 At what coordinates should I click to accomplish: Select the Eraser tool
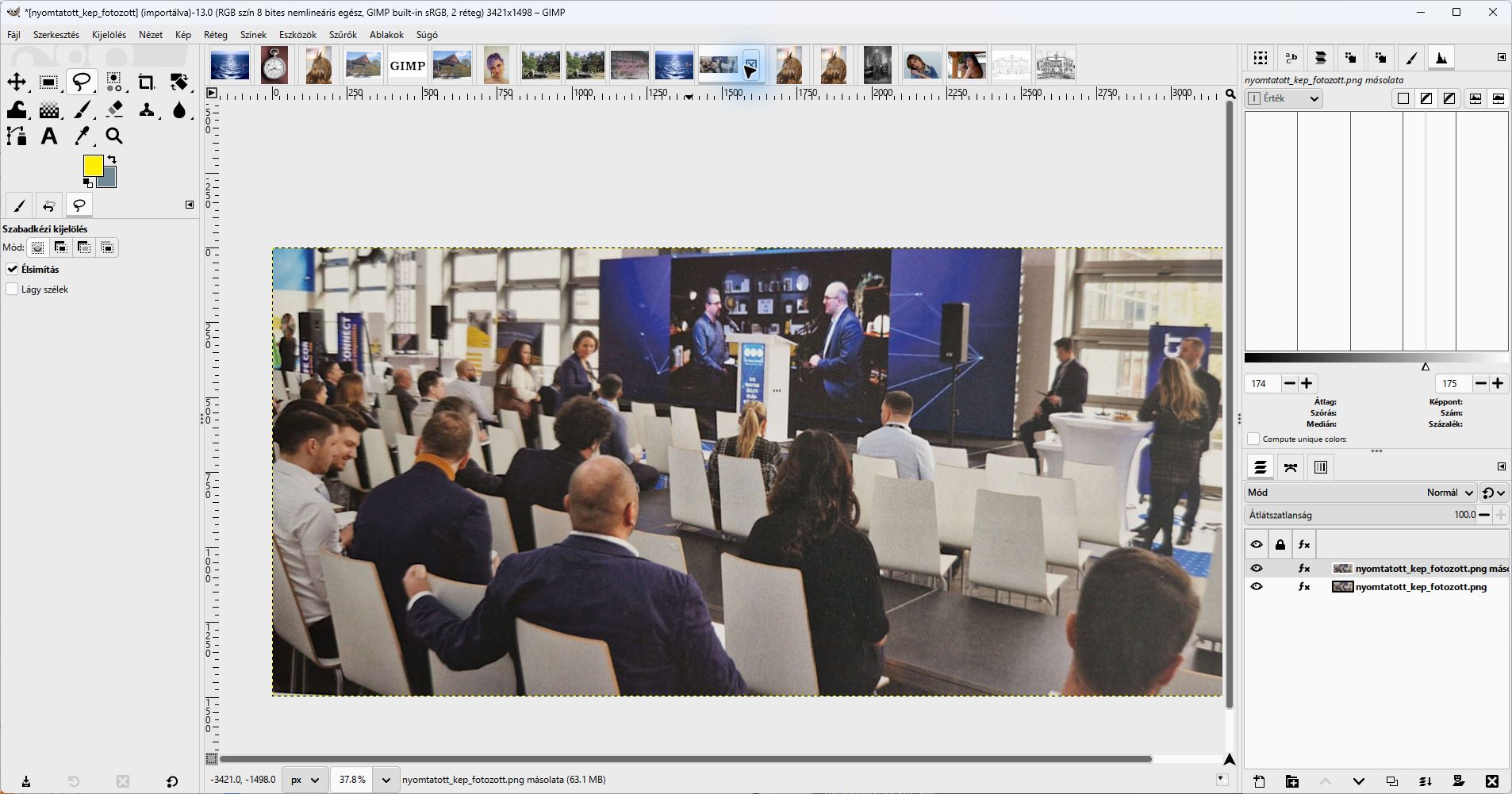114,109
